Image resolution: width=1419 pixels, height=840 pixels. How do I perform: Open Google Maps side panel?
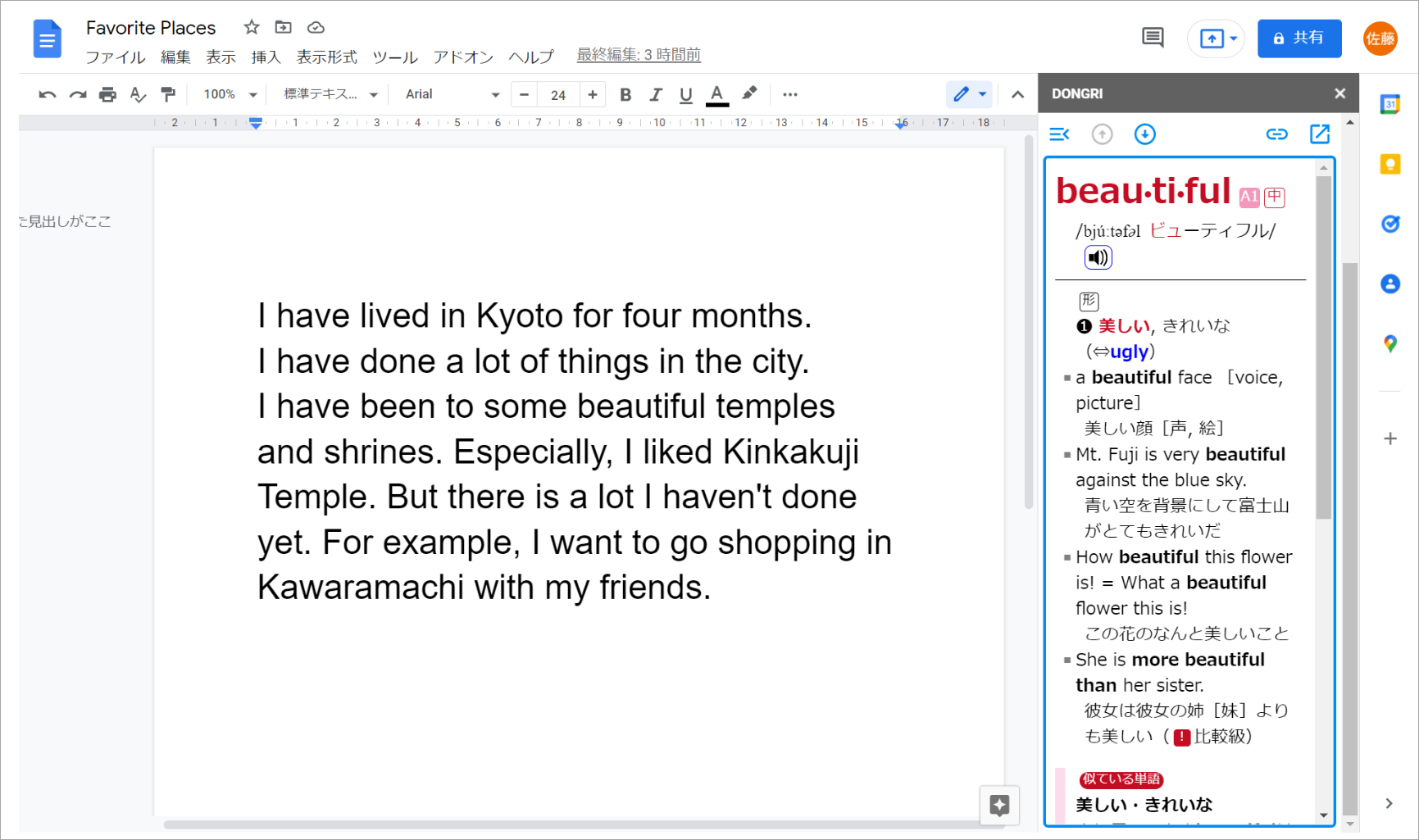pos(1390,343)
